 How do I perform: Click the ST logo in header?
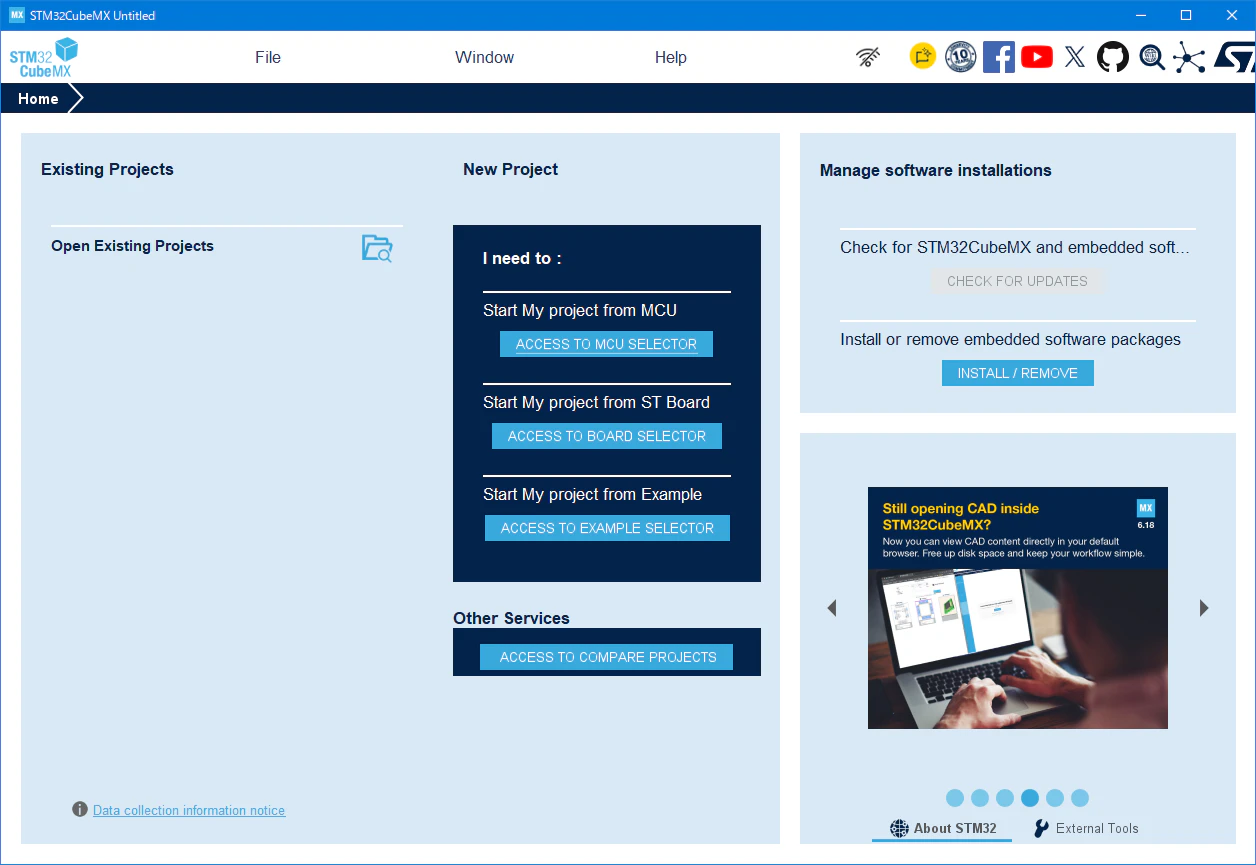tap(1235, 57)
